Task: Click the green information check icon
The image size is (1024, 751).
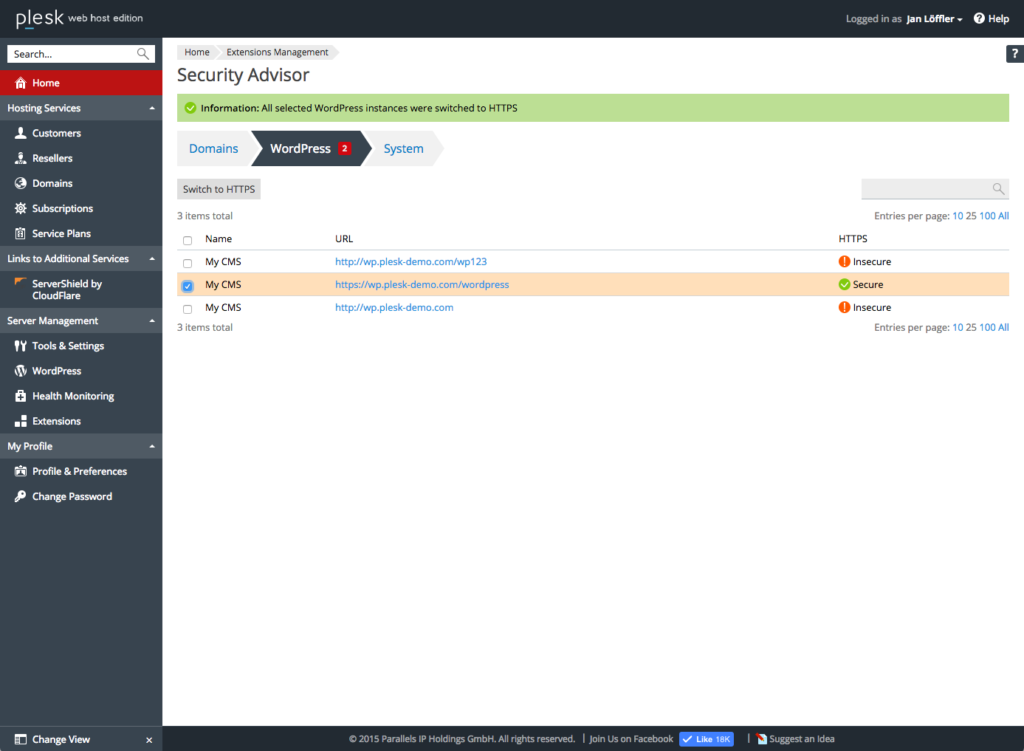Action: coord(190,108)
